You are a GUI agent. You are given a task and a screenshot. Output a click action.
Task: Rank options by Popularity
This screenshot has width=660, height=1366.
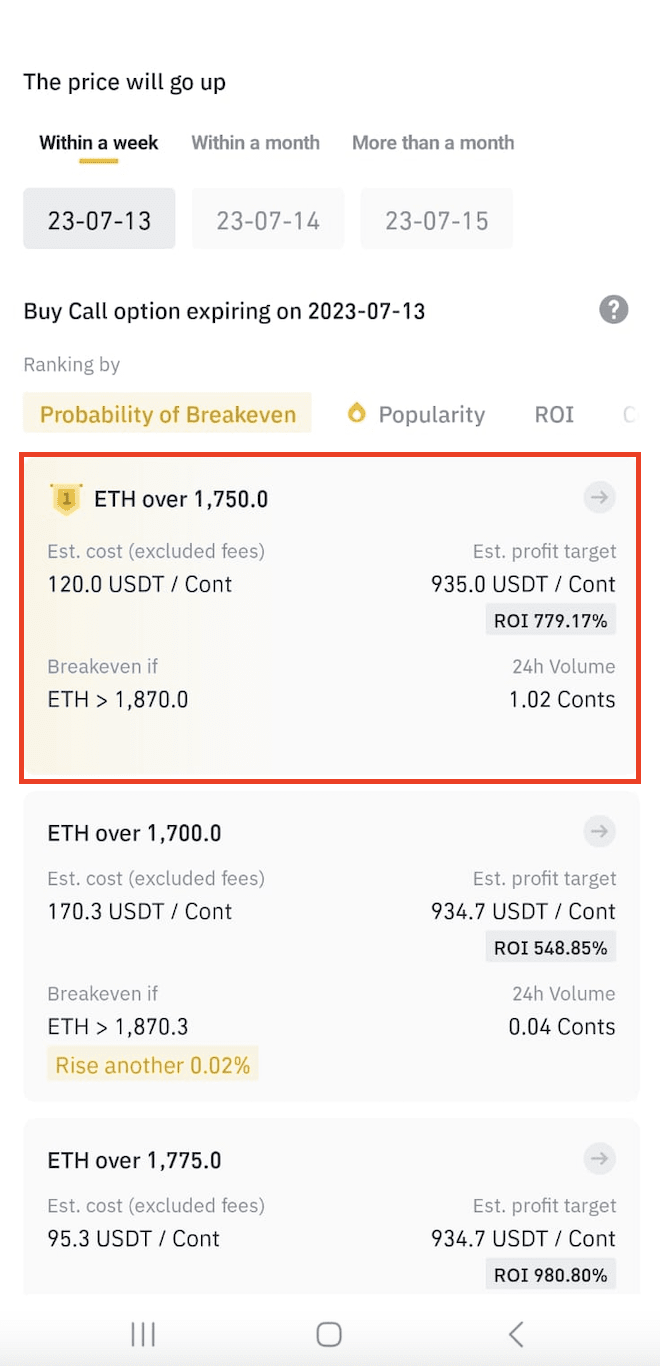click(x=431, y=414)
